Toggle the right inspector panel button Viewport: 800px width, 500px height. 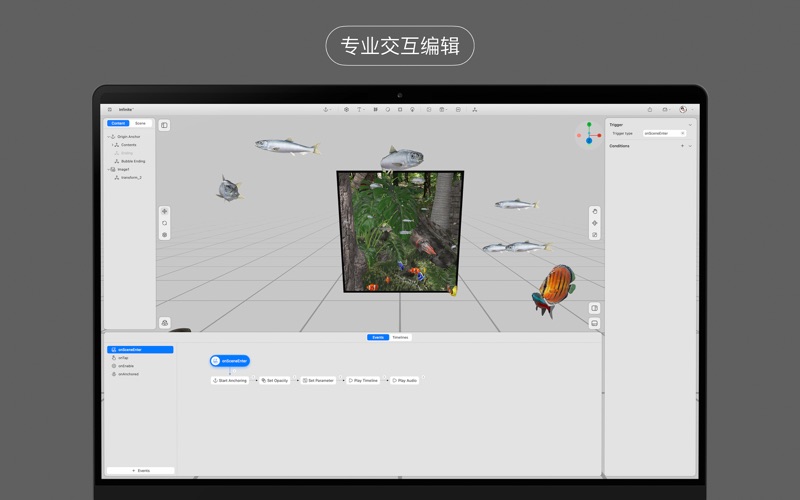[x=595, y=308]
